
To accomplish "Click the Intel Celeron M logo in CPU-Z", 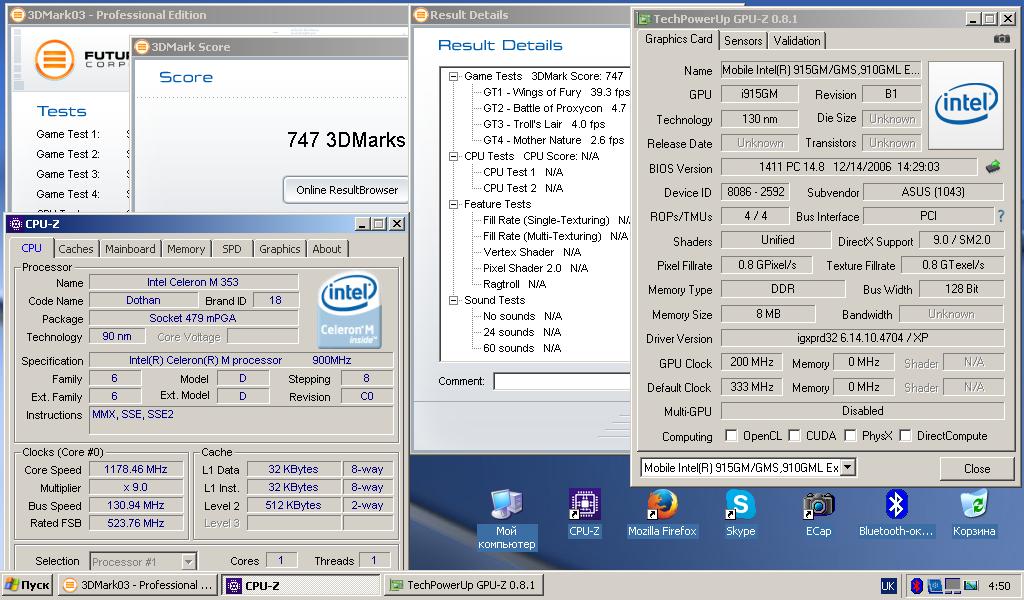I will [x=349, y=309].
